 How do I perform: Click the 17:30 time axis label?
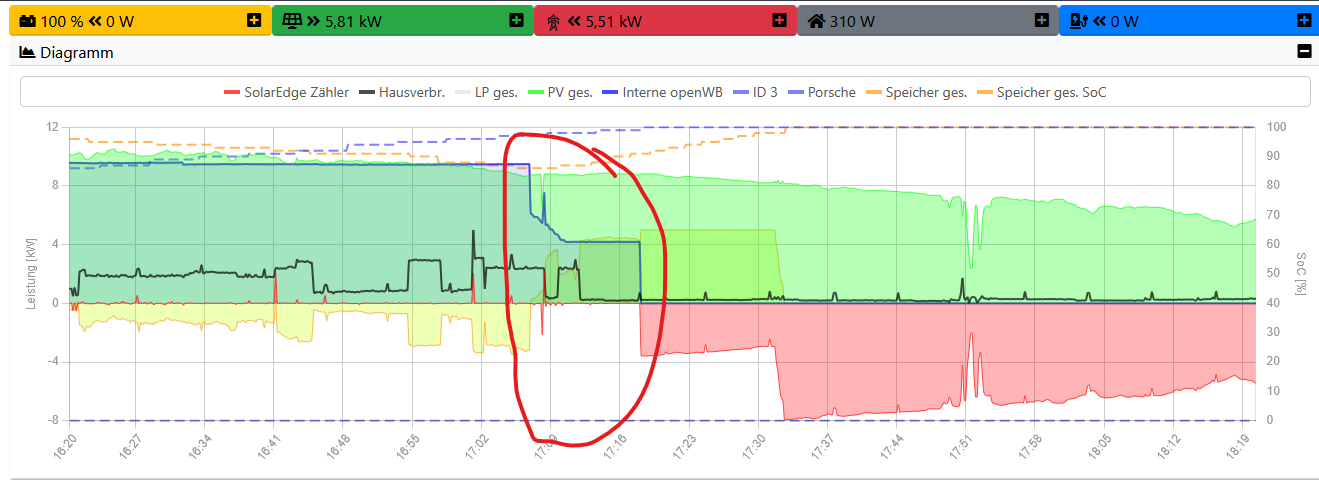click(x=752, y=446)
